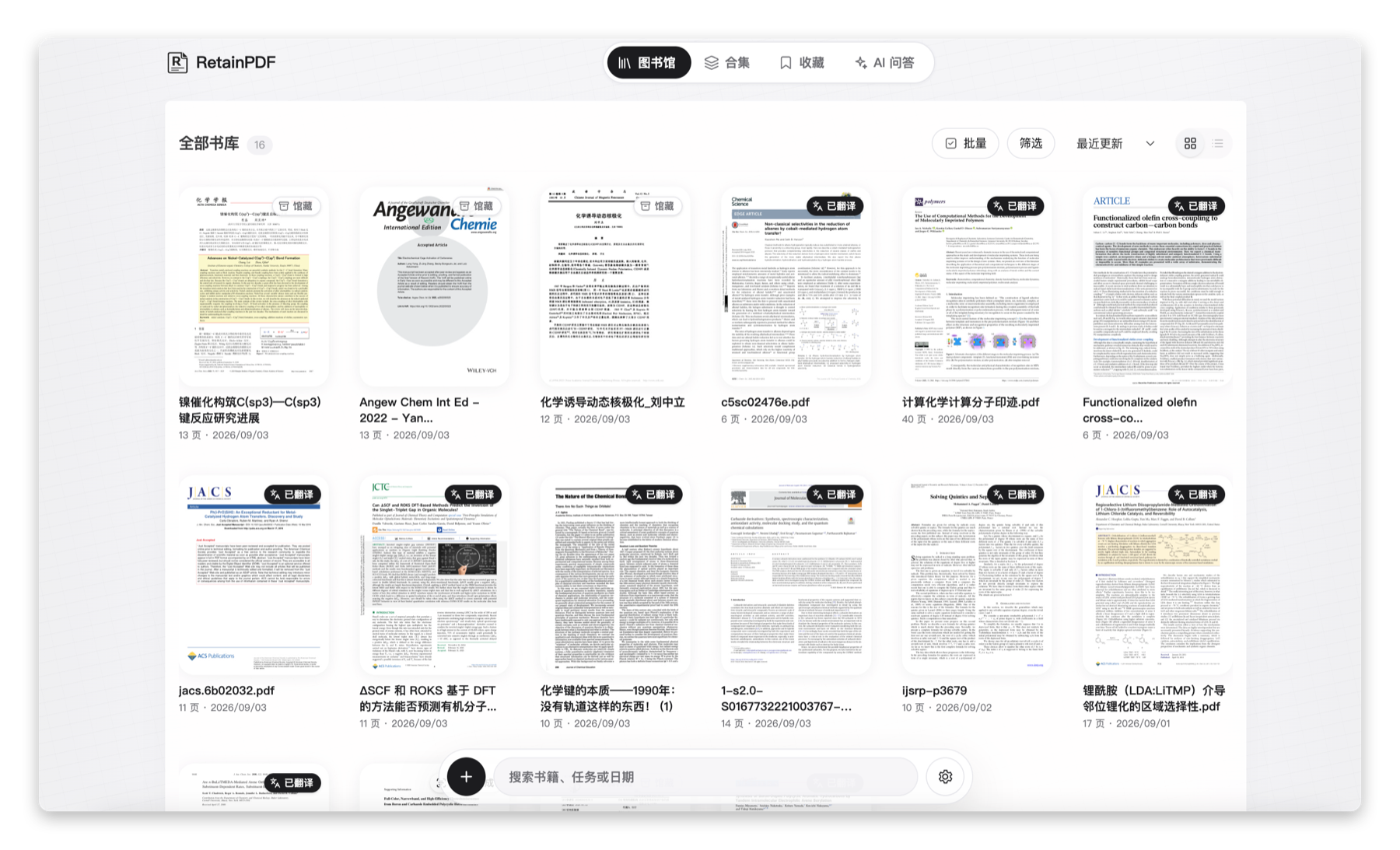The height and width of the screenshot is (850, 1400).
Task: Click title c5sc02476e.pdf
Action: point(765,402)
